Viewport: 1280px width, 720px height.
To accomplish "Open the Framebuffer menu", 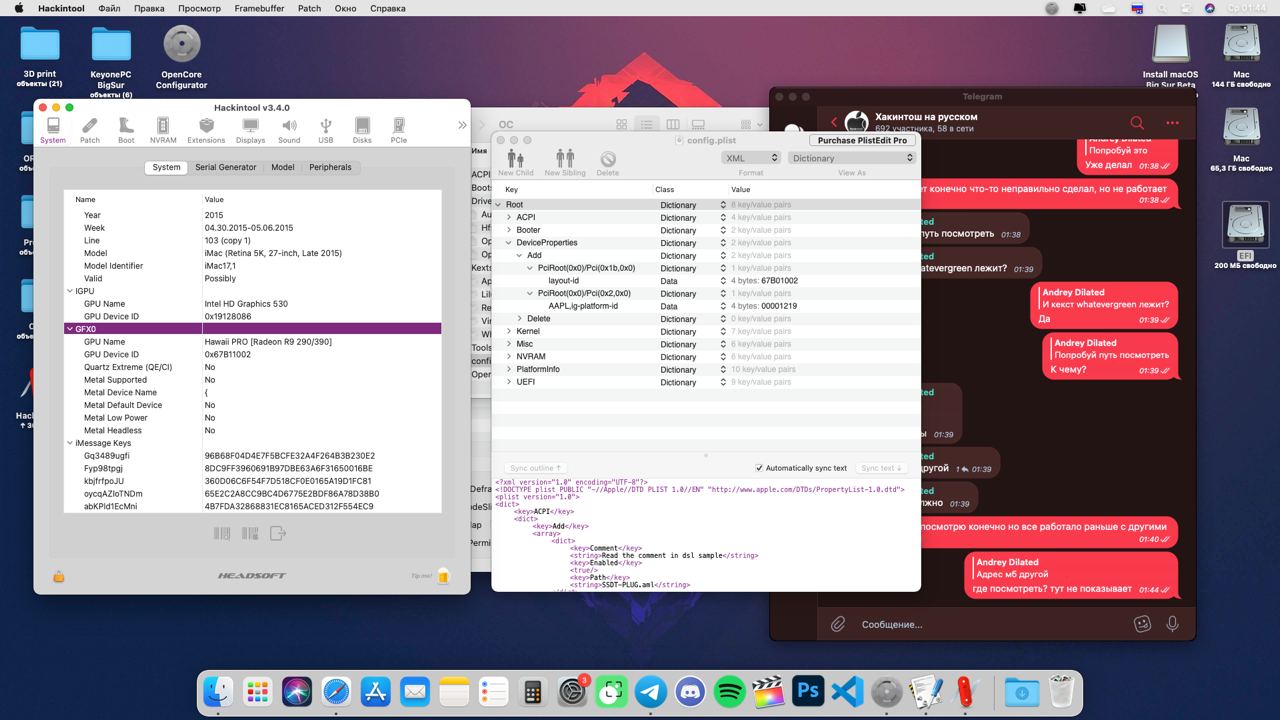I will coord(259,8).
